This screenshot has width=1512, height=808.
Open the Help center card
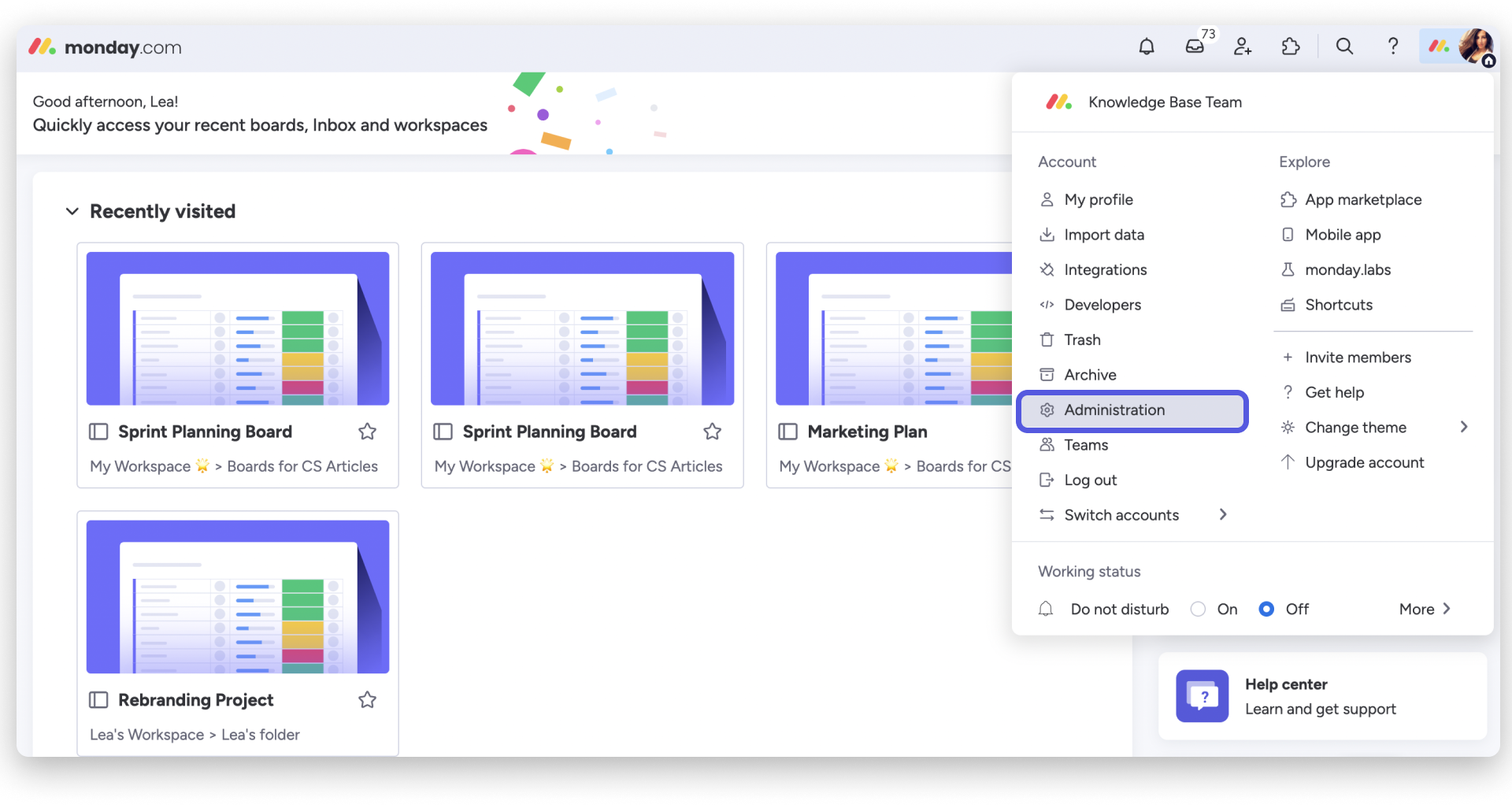click(x=1322, y=696)
